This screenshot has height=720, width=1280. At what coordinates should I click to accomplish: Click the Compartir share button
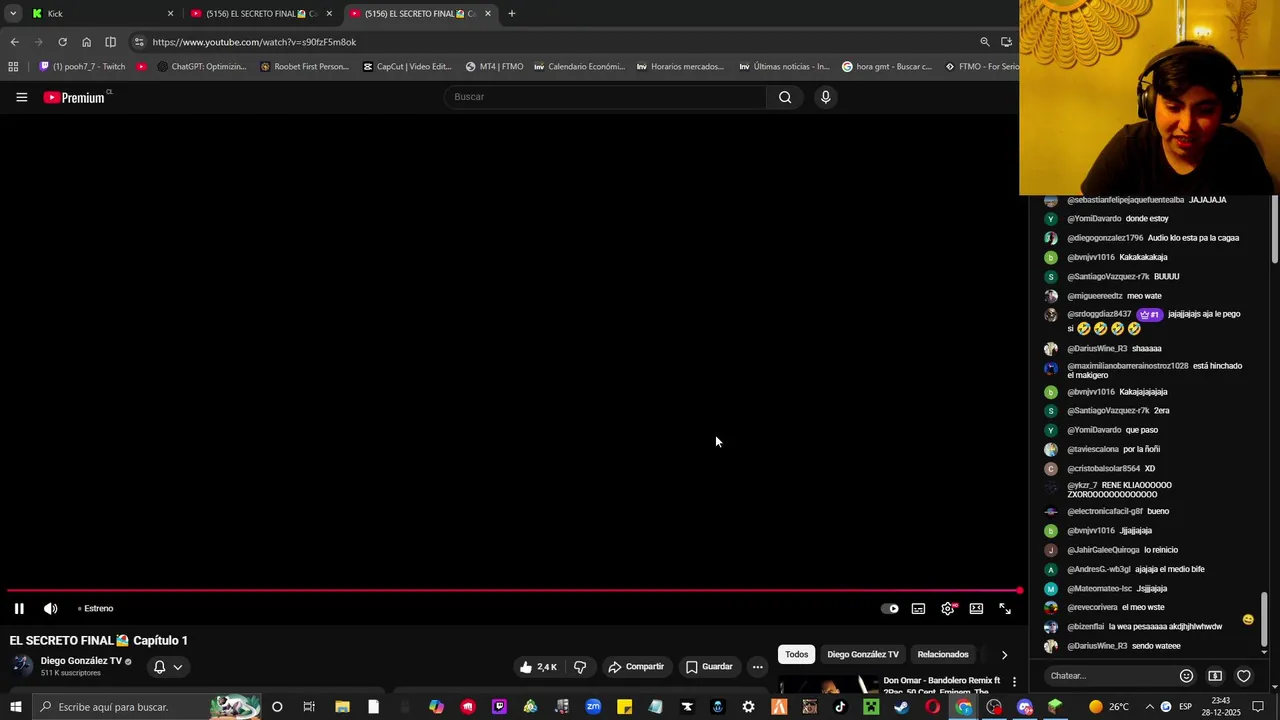[636, 667]
